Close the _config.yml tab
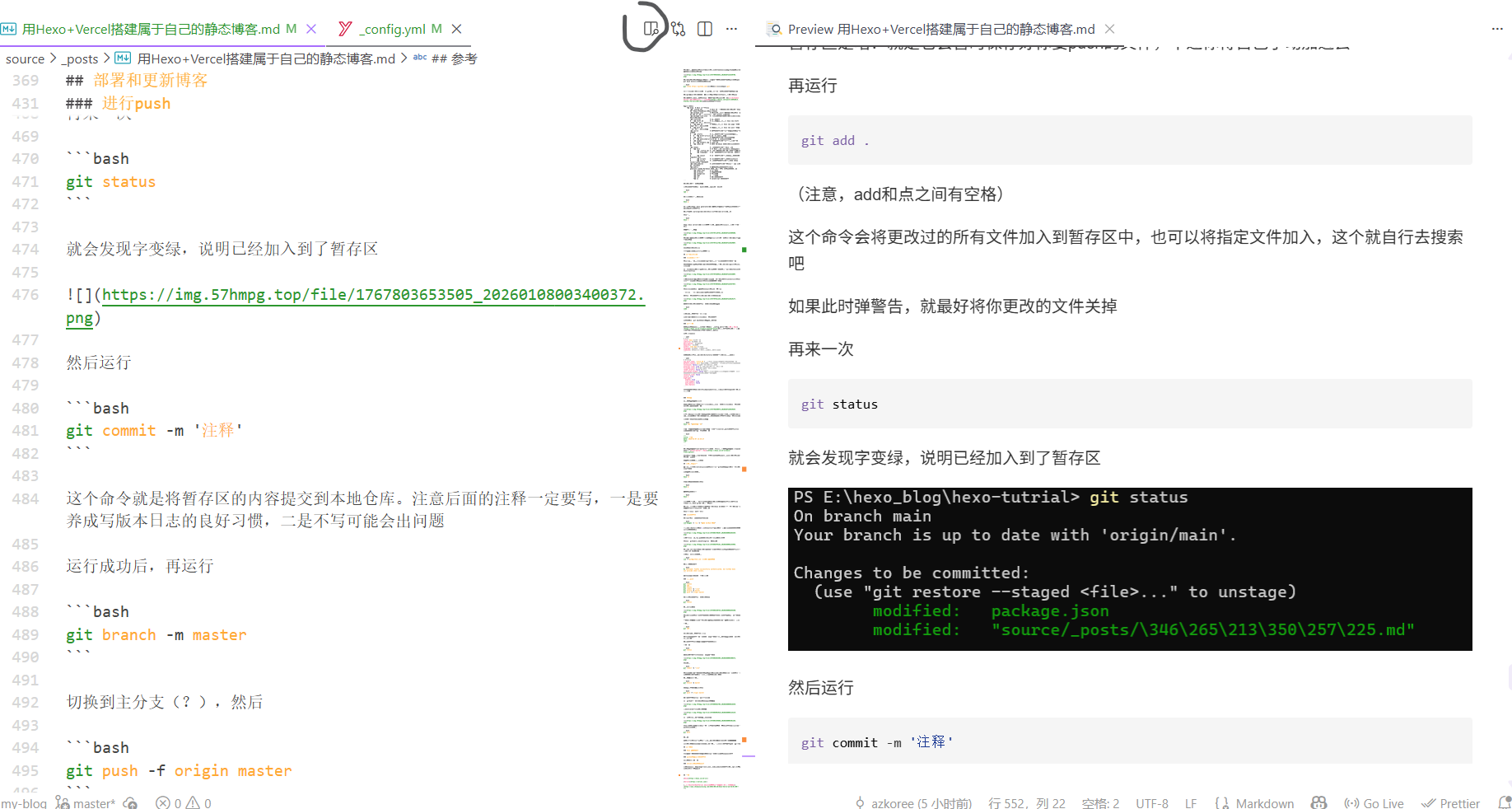The height and width of the screenshot is (809, 1512). click(457, 29)
